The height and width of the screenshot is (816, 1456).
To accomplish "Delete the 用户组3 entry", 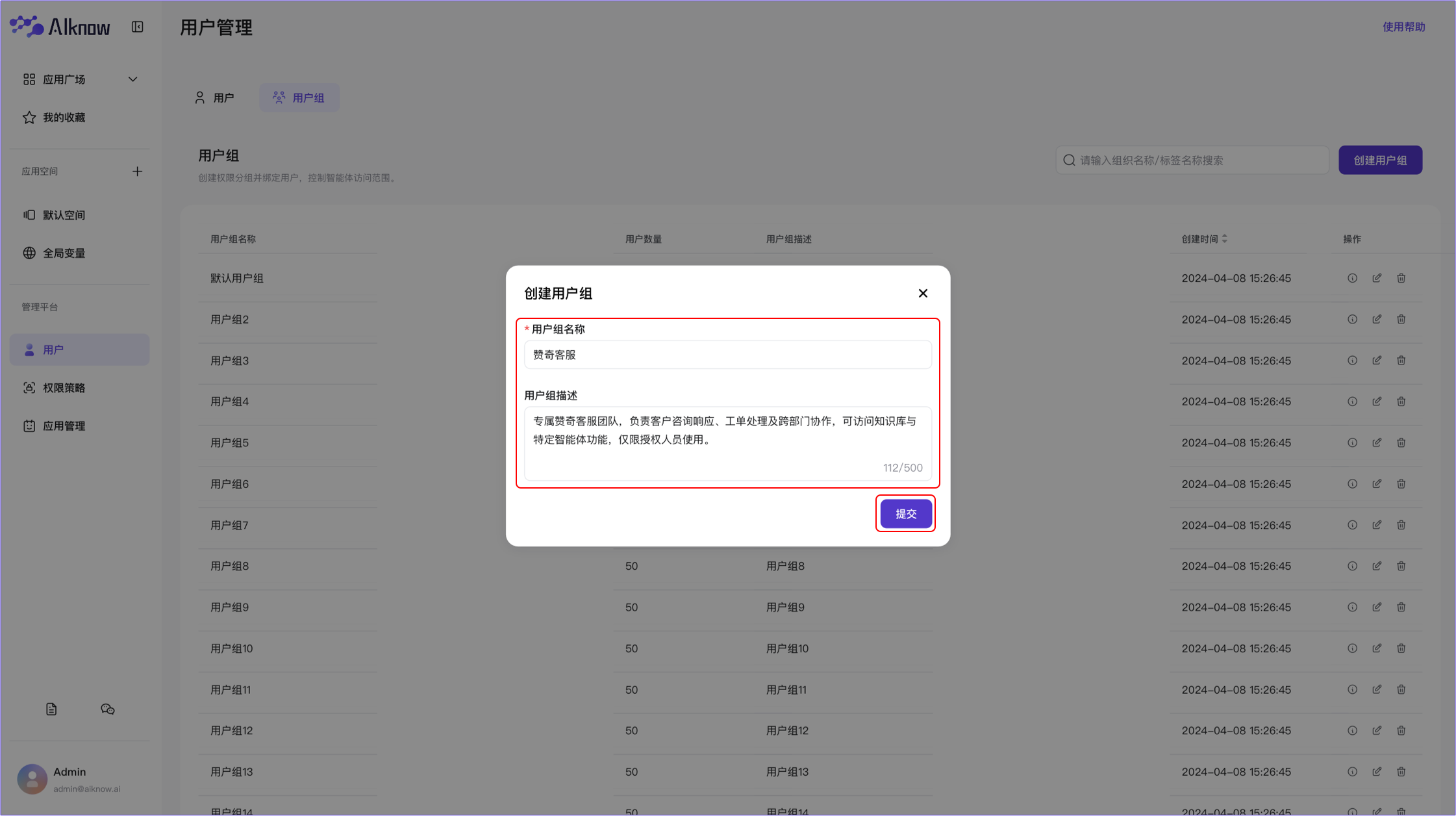I will (1401, 360).
